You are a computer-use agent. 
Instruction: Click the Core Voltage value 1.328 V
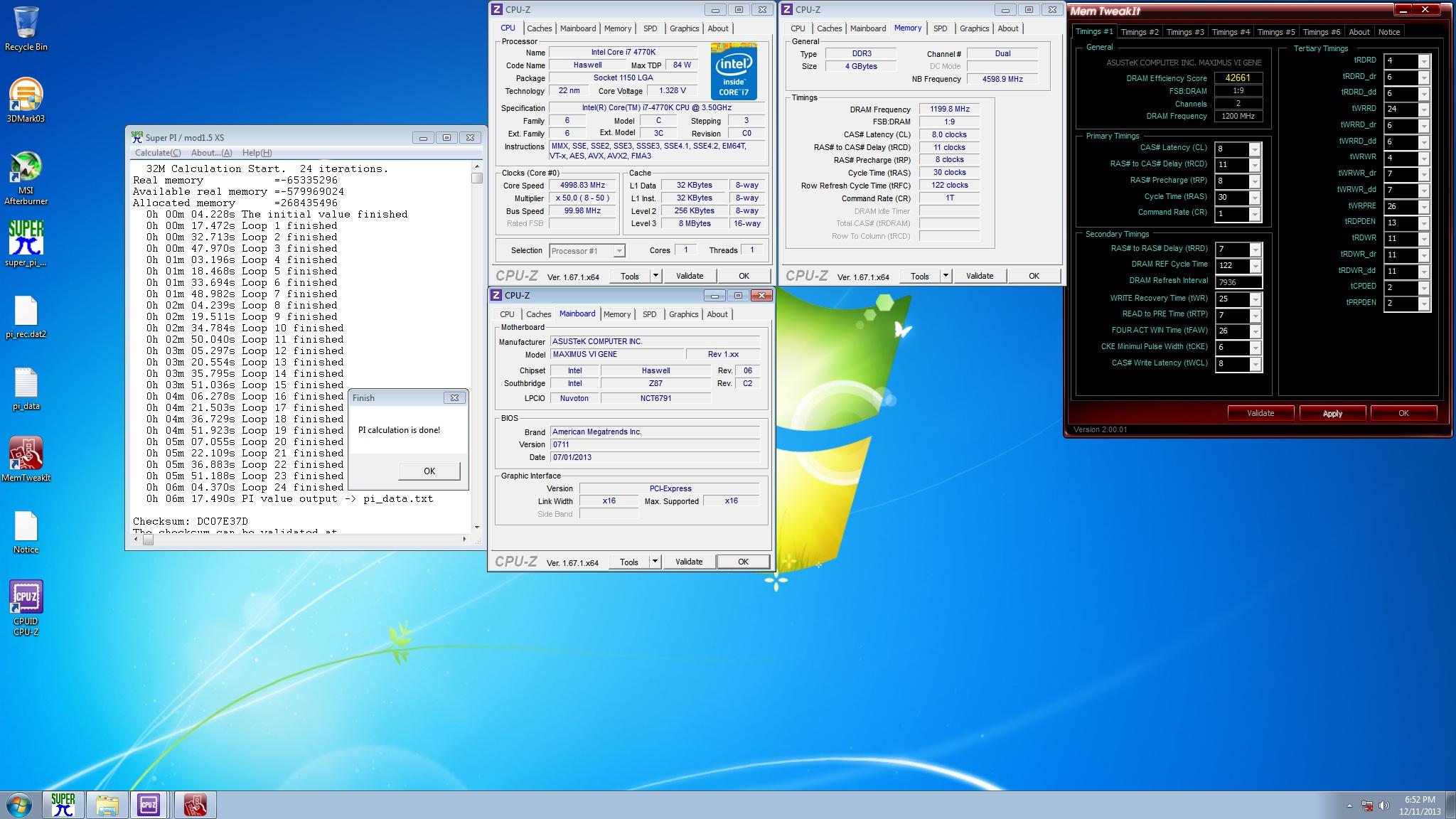click(x=672, y=91)
